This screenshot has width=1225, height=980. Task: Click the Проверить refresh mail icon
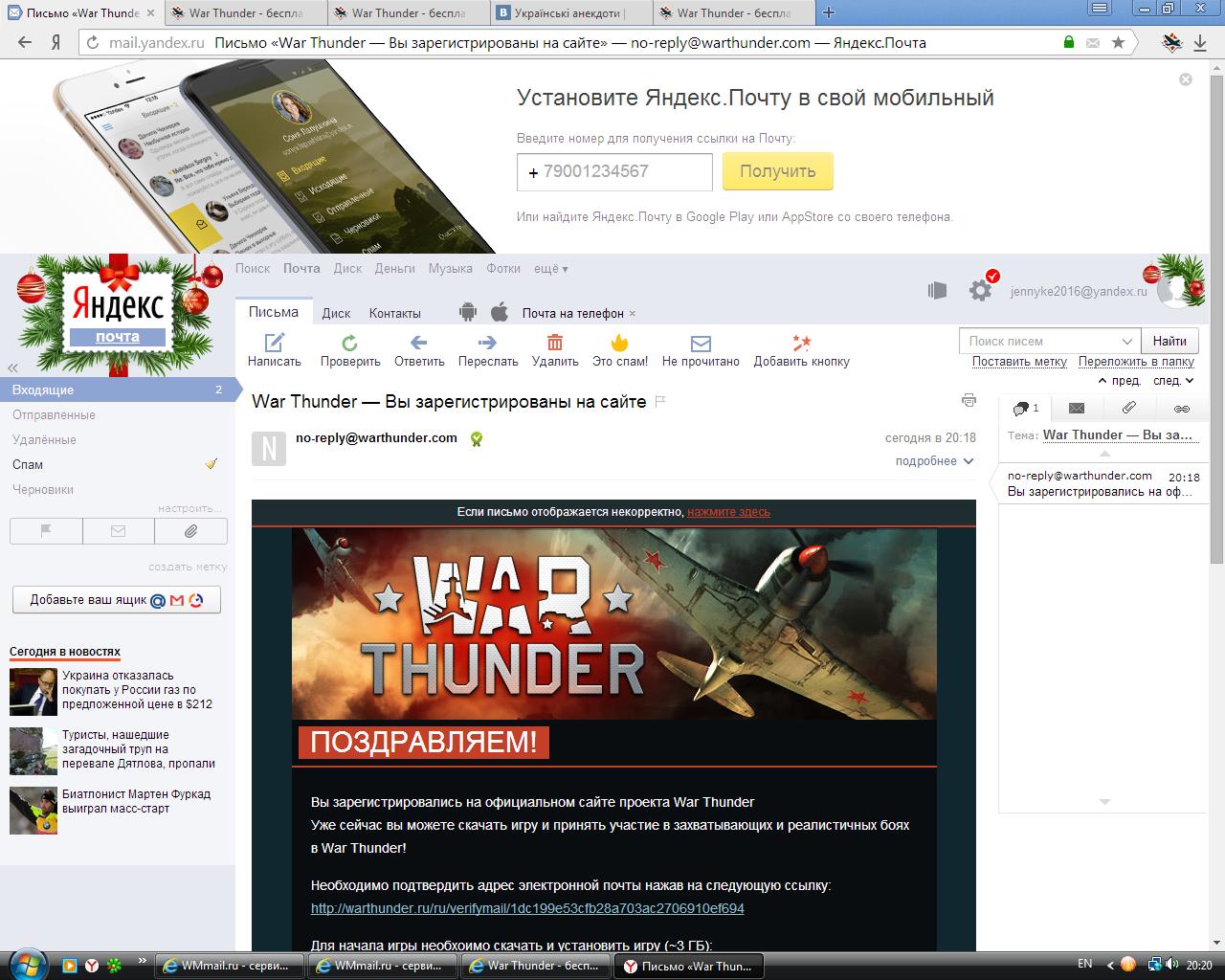(x=350, y=342)
